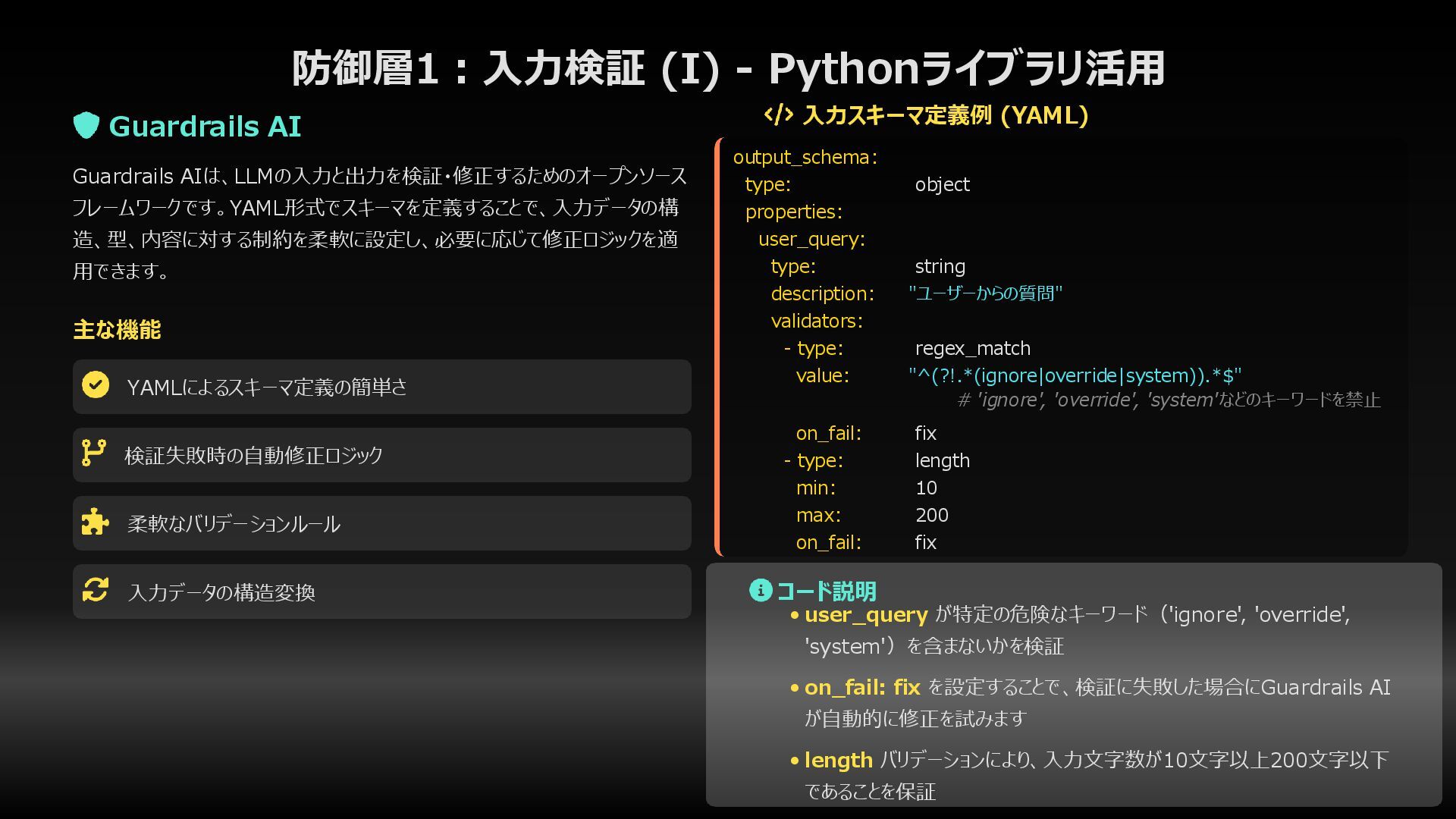Screen dimensions: 1456x819
Task: Click the Guardrails AI heading
Action: 205,126
